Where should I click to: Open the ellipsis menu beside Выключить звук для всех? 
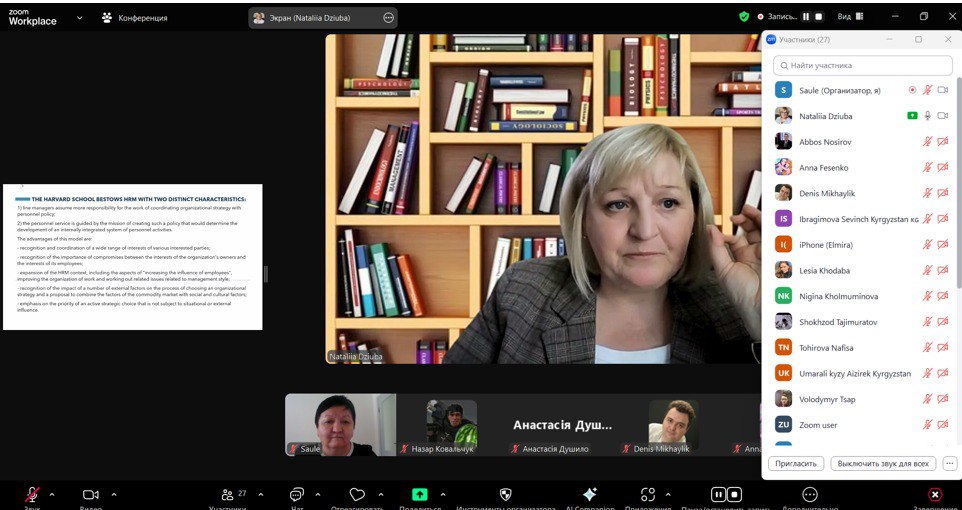(950, 463)
